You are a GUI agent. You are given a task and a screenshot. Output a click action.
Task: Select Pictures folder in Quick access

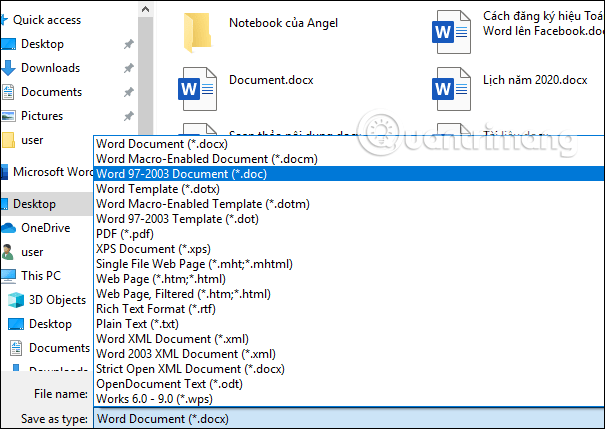(x=41, y=116)
